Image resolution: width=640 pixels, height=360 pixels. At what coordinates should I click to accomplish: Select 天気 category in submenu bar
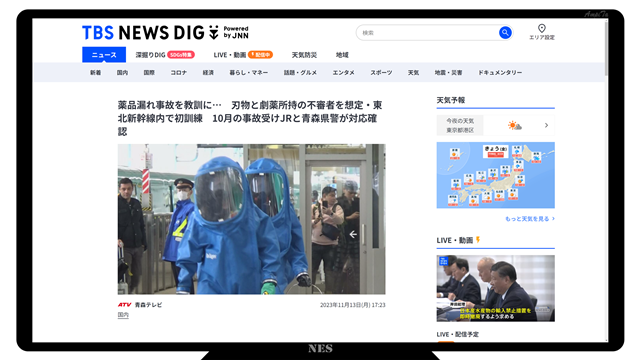[x=413, y=73]
